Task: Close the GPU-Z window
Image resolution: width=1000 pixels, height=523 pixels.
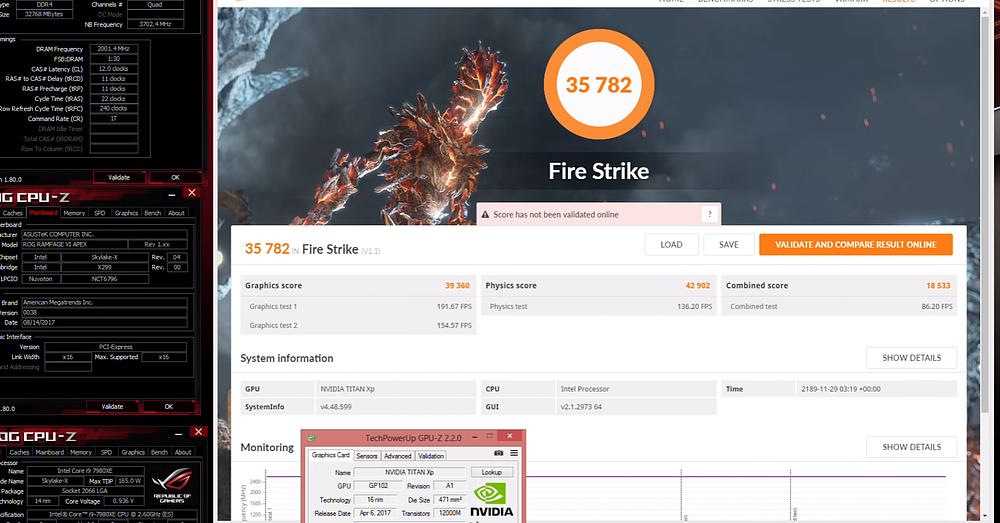Action: (x=510, y=436)
